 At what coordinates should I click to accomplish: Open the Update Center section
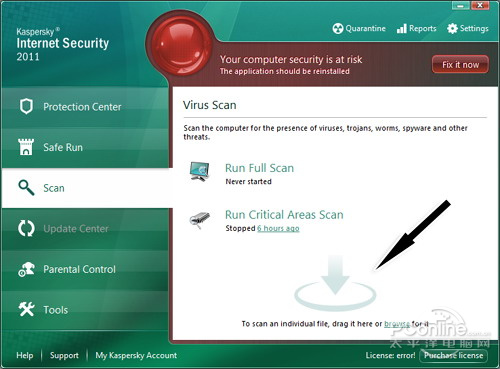click(x=85, y=229)
